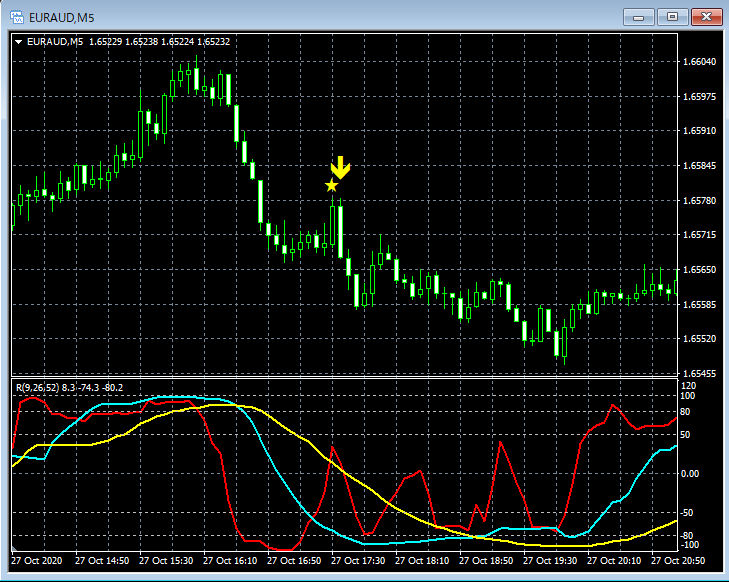Click indicator scale value 120
Screen dimensions: 729x582
click(x=689, y=386)
